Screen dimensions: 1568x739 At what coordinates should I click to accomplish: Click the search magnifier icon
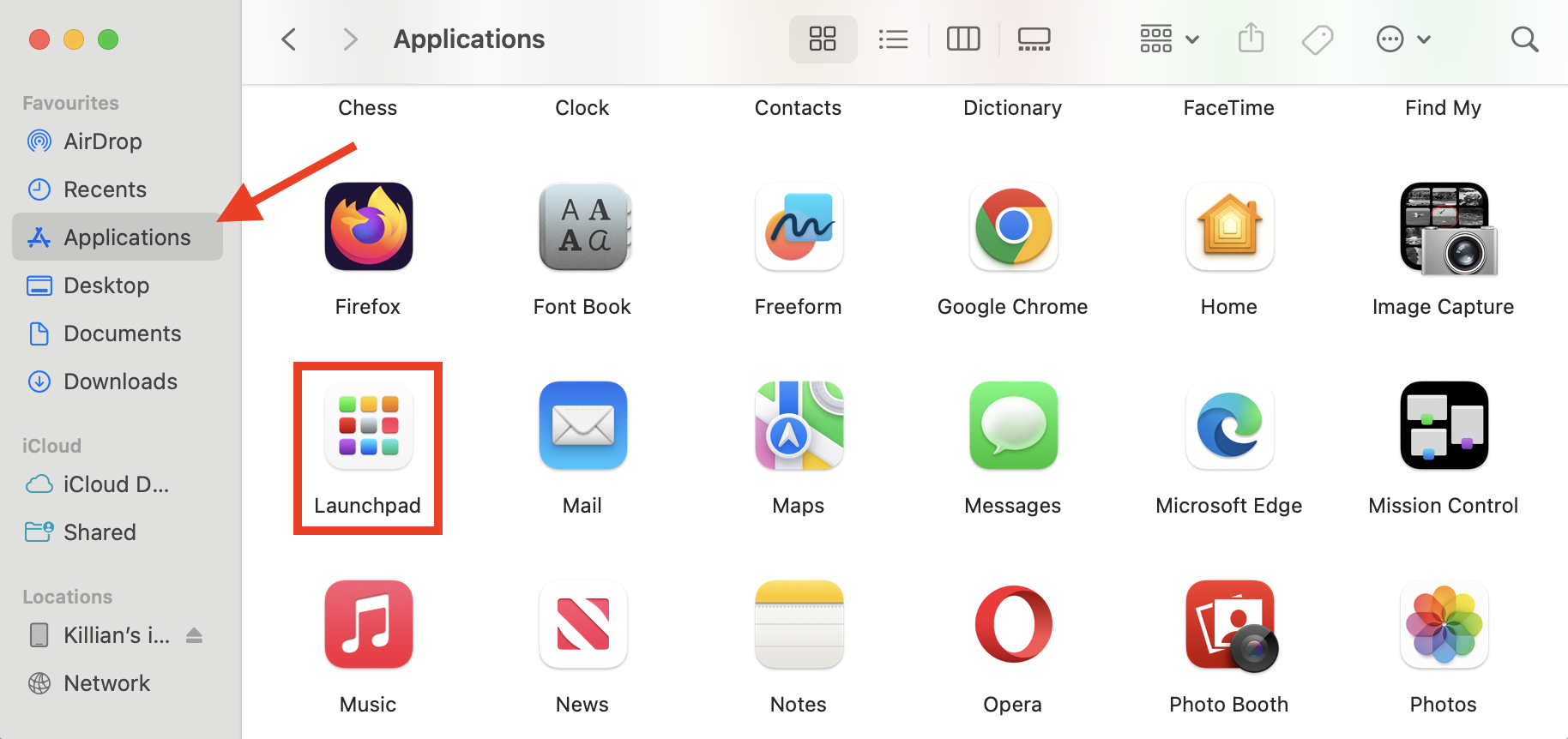(1524, 39)
